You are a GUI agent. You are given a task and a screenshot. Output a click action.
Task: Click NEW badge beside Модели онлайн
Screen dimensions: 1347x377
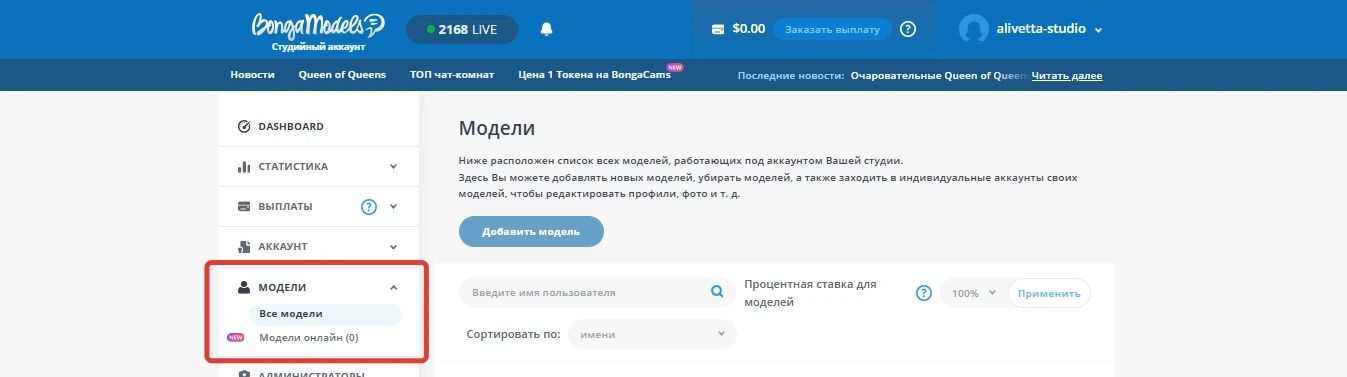236,338
